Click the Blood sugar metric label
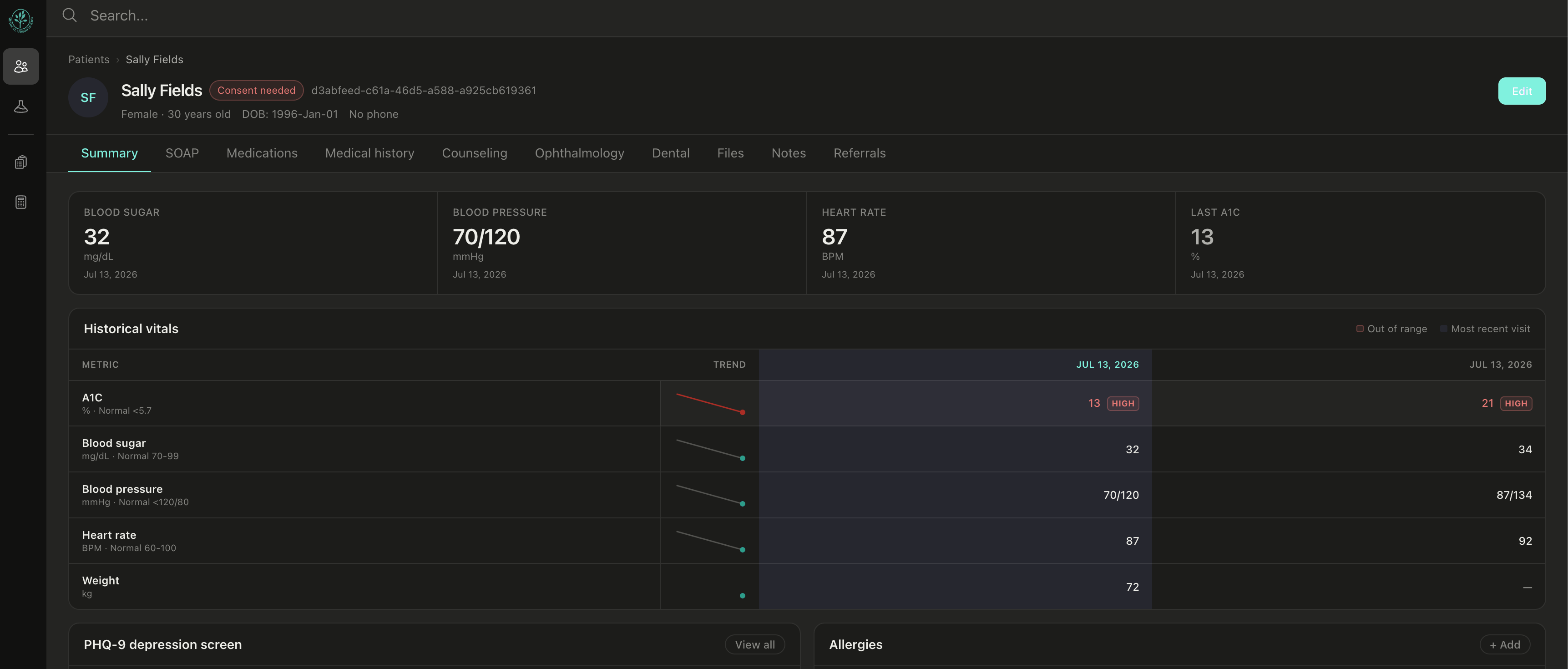 coord(114,443)
